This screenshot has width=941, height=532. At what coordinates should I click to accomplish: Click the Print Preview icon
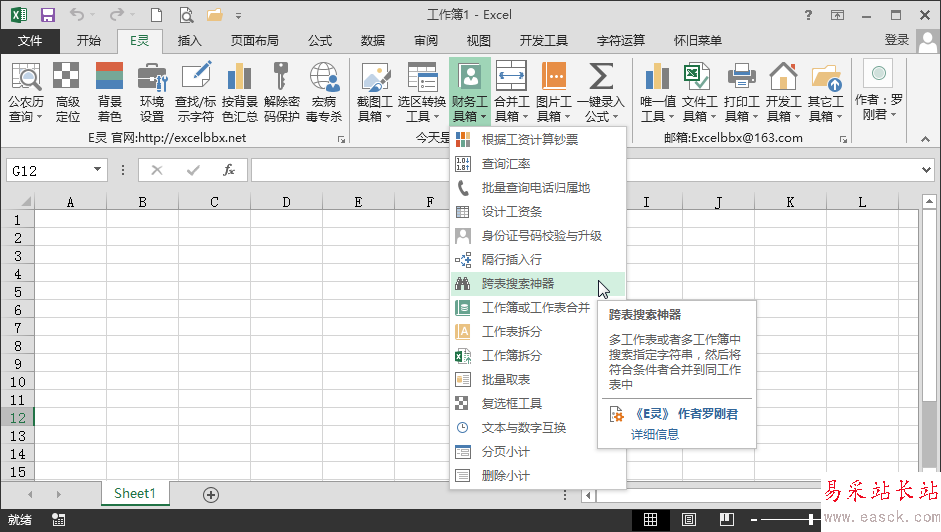pos(187,15)
